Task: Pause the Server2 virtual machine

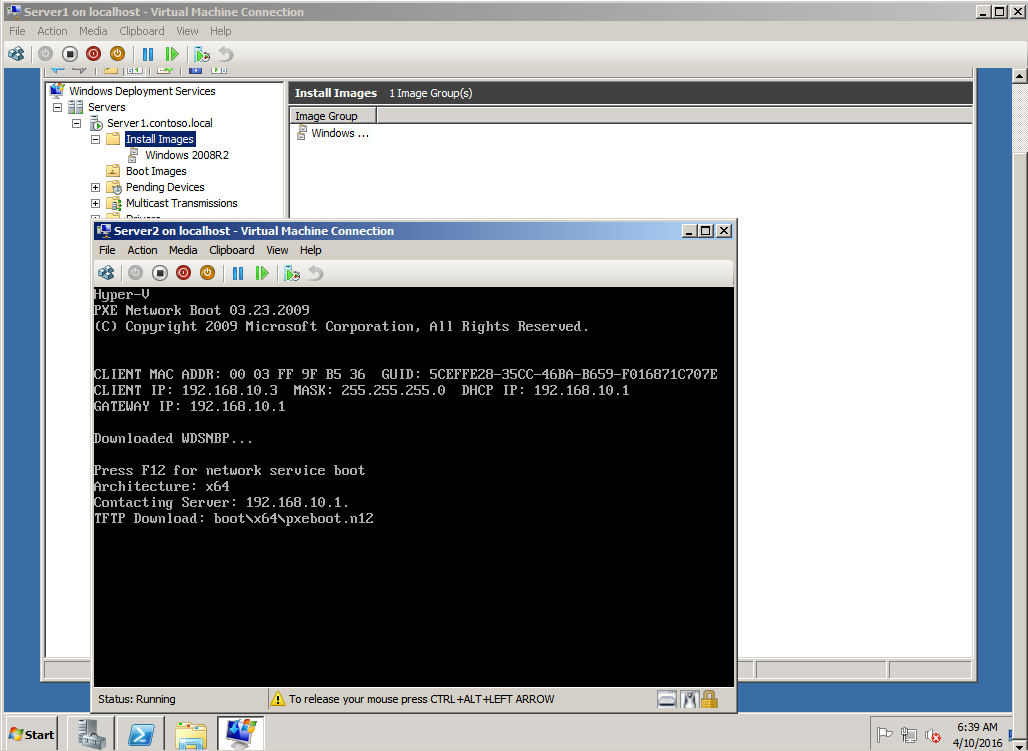Action: 238,273
